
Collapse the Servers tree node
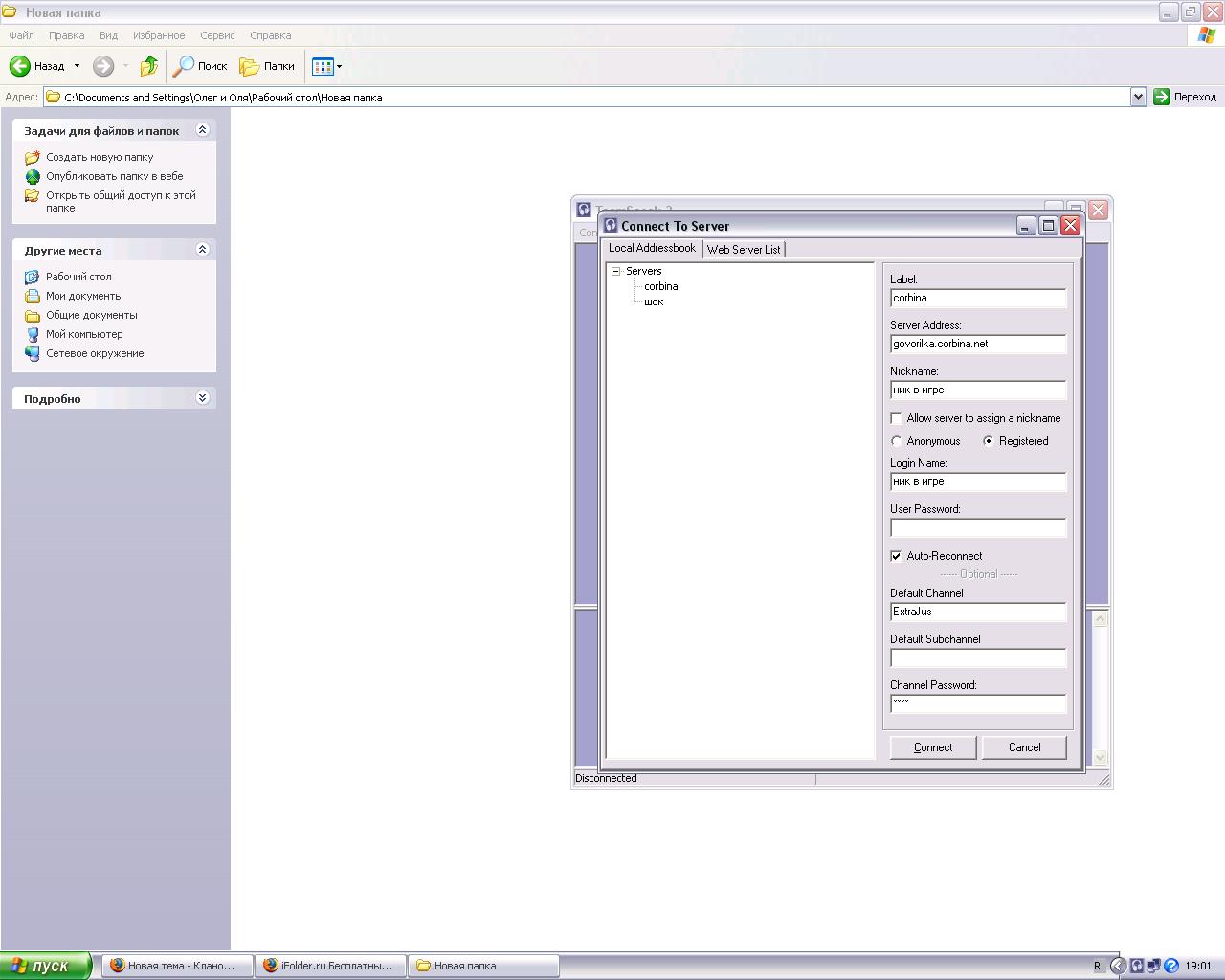click(616, 271)
